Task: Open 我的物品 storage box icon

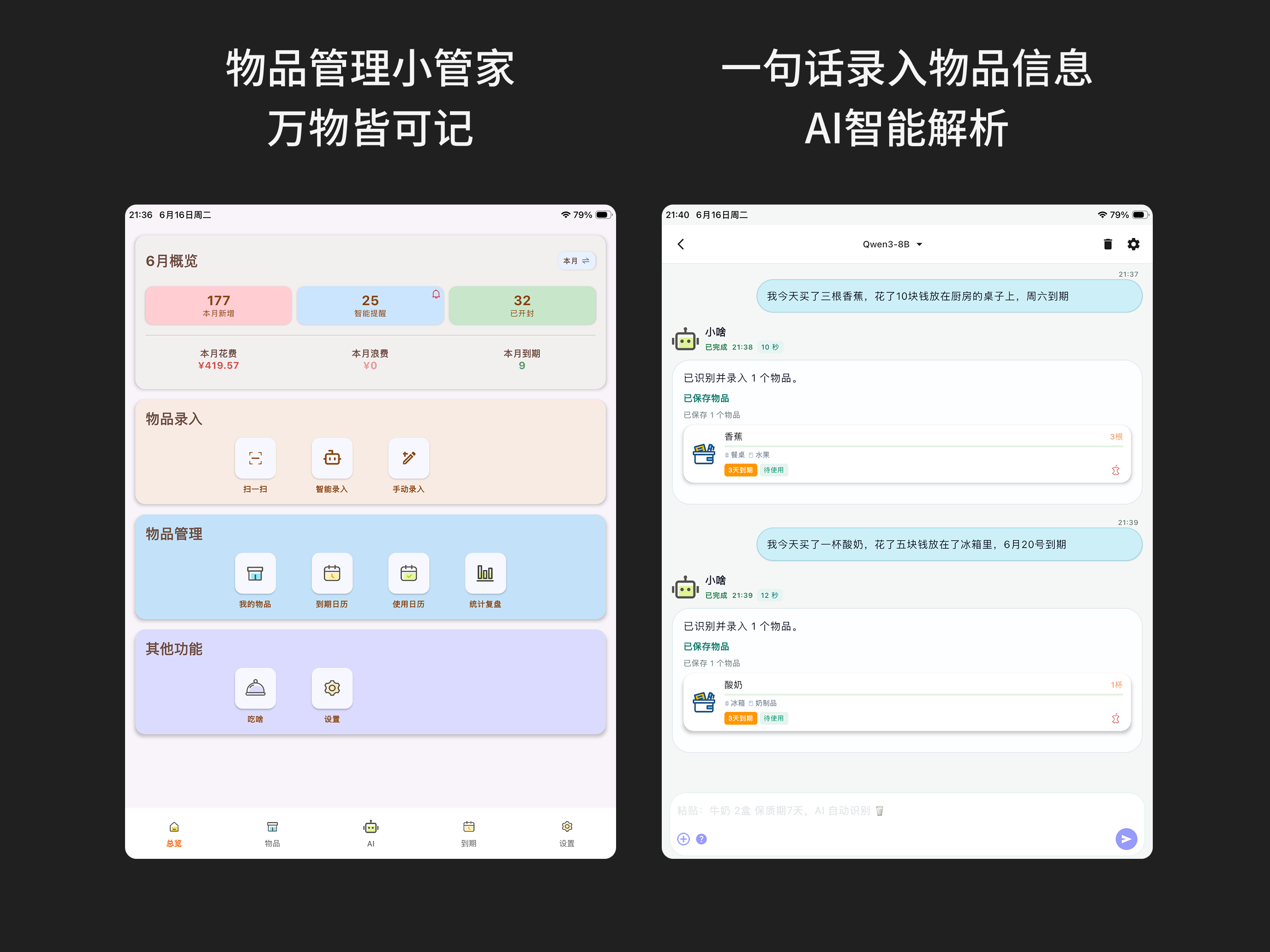Action: 255,573
